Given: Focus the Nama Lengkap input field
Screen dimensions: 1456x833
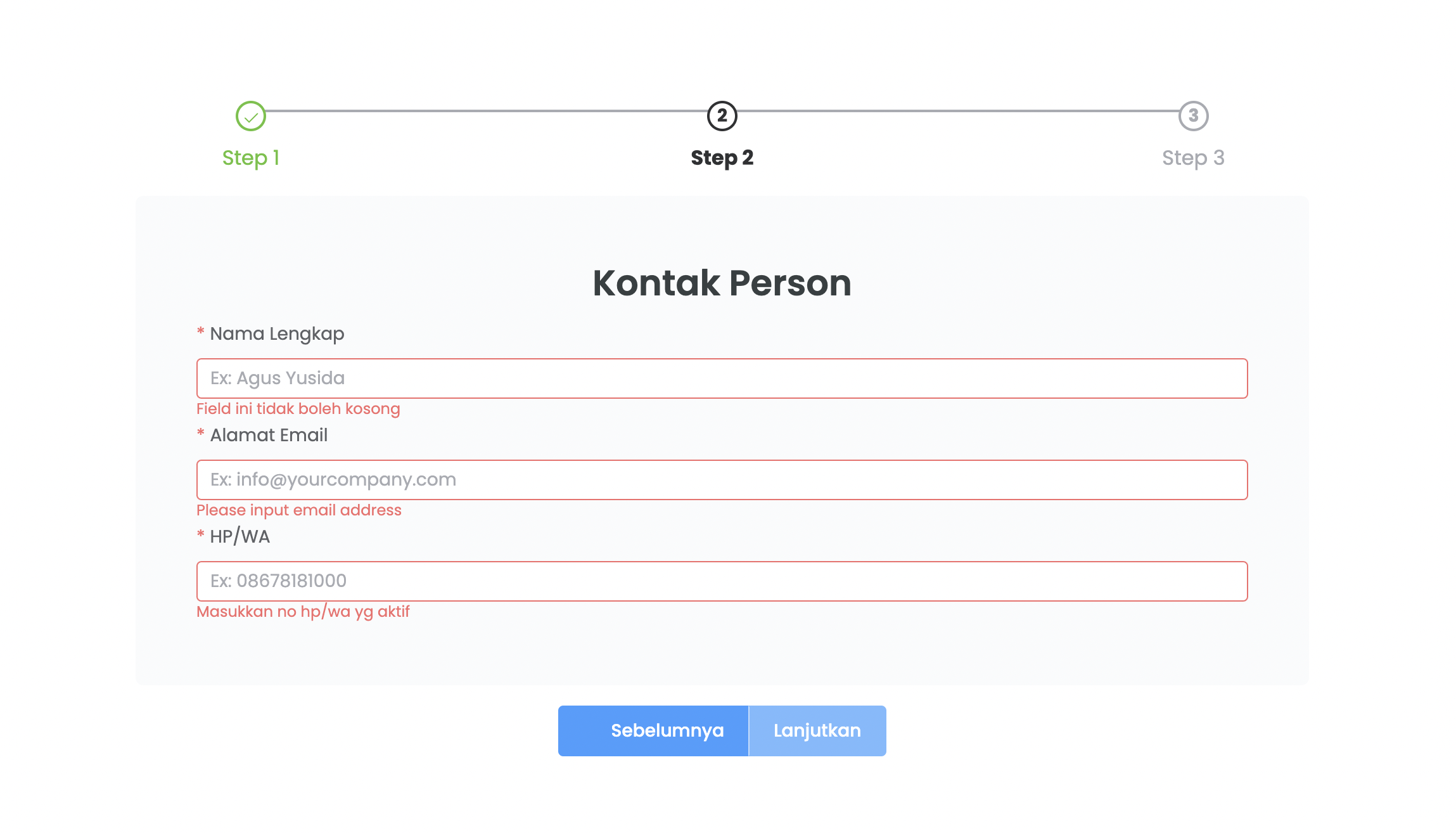Looking at the screenshot, I should [722, 378].
